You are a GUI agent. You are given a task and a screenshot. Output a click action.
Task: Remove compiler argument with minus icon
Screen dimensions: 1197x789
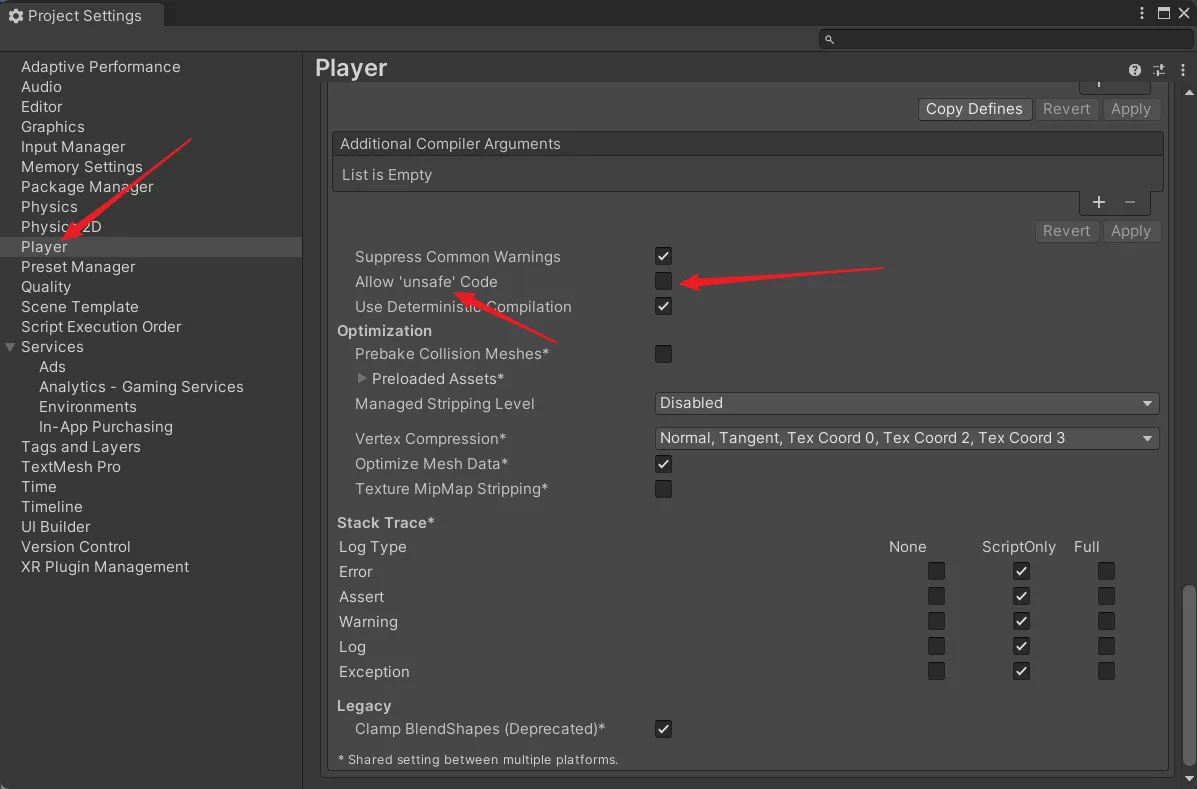pos(1130,202)
